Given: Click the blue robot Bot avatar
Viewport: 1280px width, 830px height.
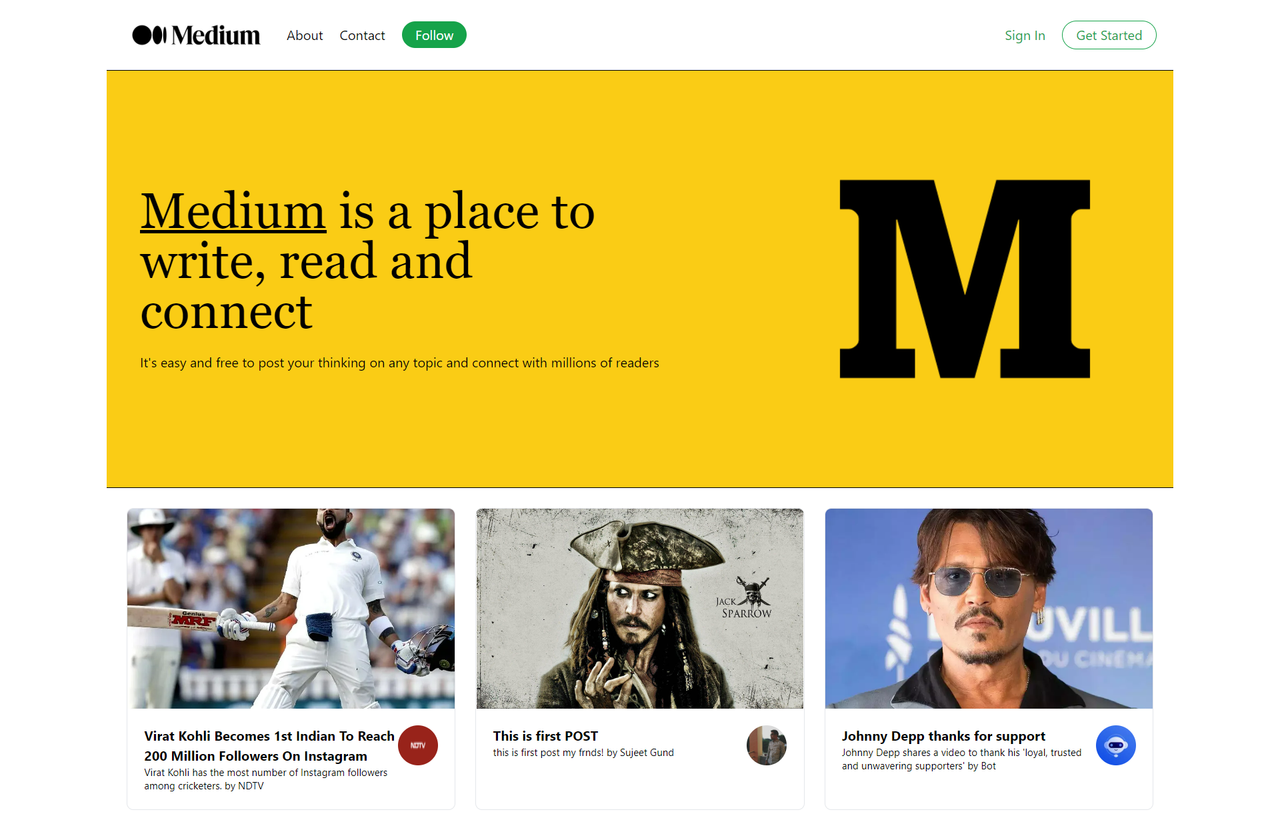Looking at the screenshot, I should [x=1115, y=745].
